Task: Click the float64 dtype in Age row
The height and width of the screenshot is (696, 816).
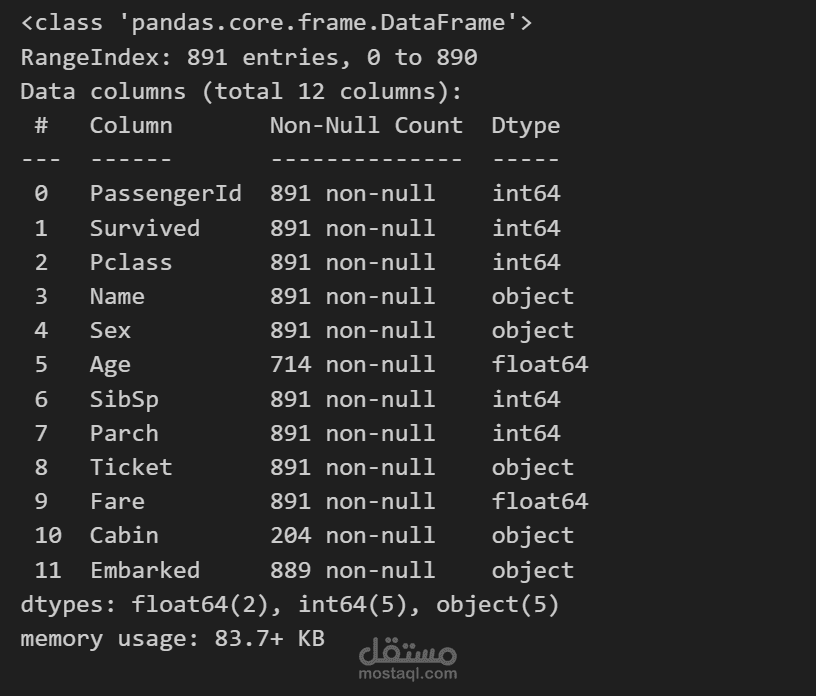Action: (x=539, y=364)
